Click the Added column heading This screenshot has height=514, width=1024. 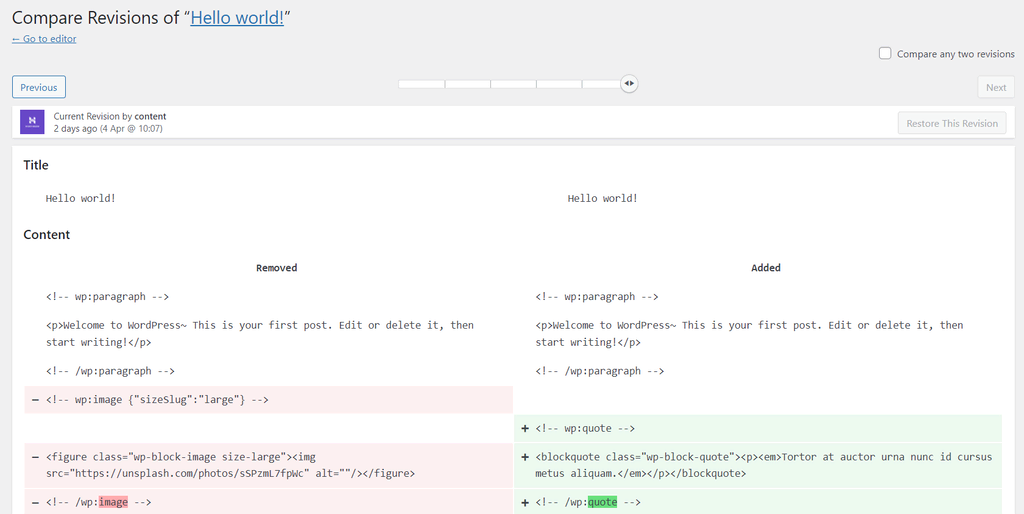766,268
